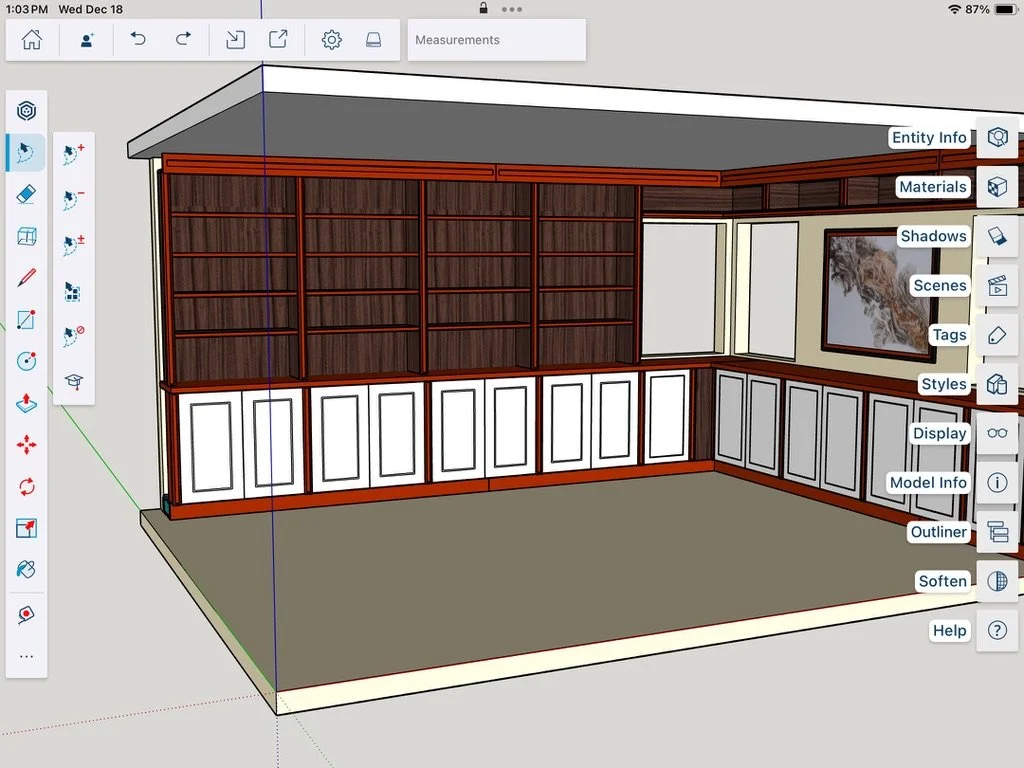
Task: Open the tool instructor graduation cap
Action: (x=74, y=381)
